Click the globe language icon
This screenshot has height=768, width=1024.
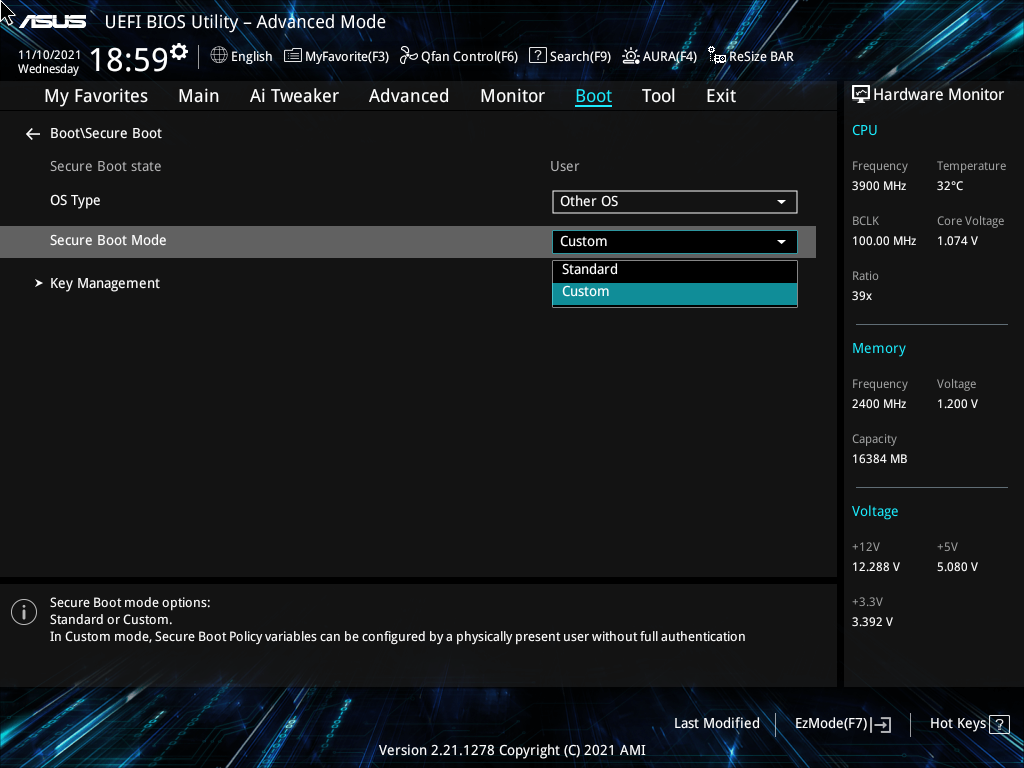pos(219,56)
